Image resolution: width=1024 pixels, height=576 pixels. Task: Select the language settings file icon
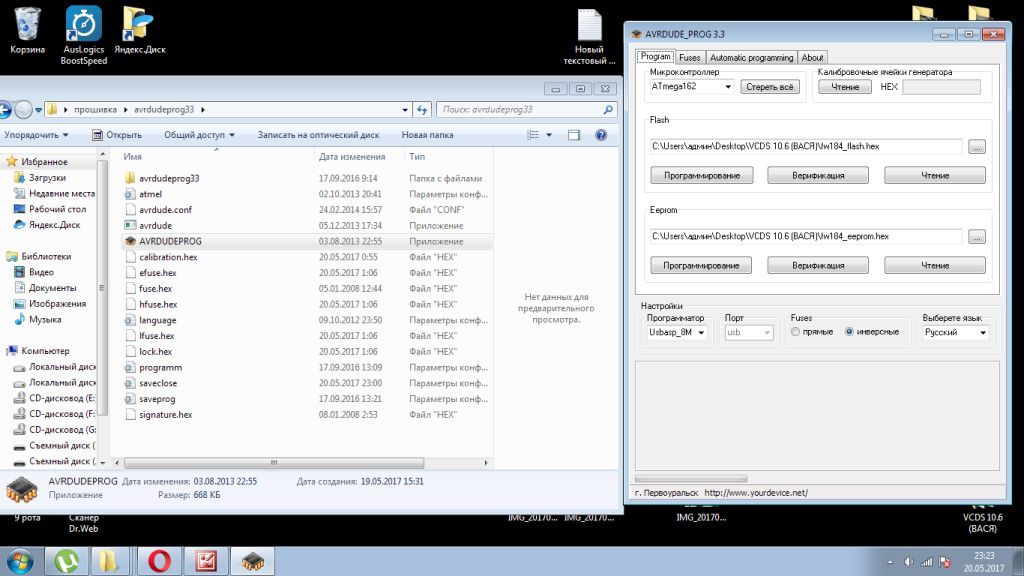coord(130,321)
